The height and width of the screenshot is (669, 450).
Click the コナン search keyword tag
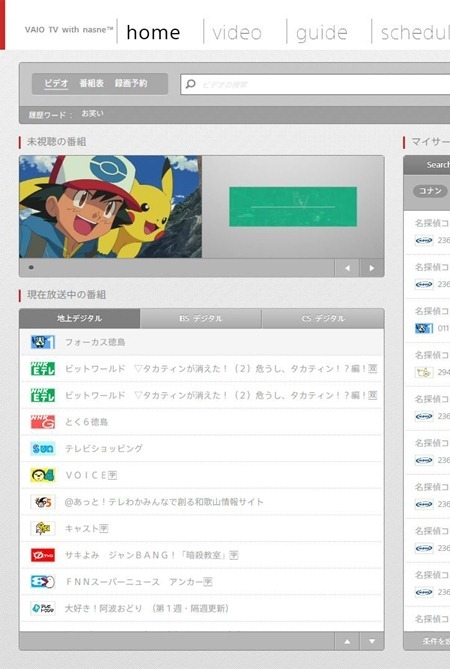pyautogui.click(x=430, y=191)
